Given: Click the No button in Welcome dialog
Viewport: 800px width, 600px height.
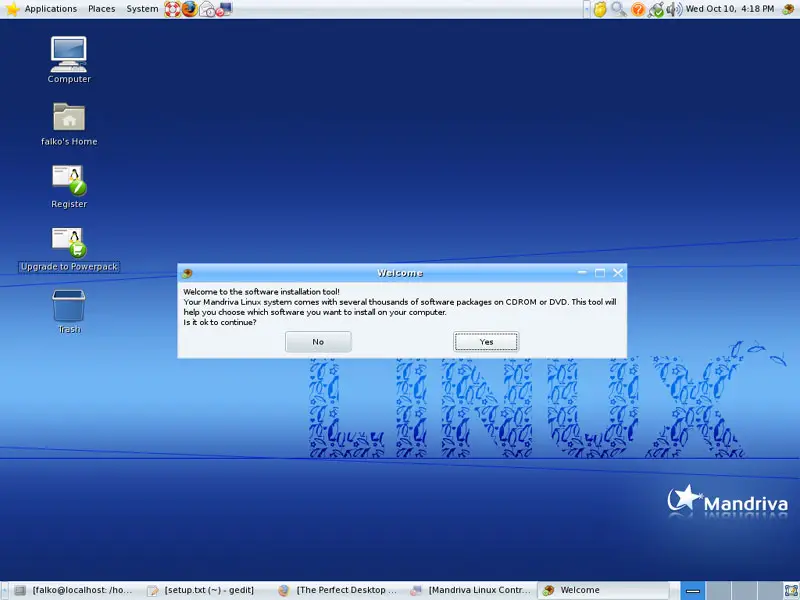Looking at the screenshot, I should [x=318, y=342].
